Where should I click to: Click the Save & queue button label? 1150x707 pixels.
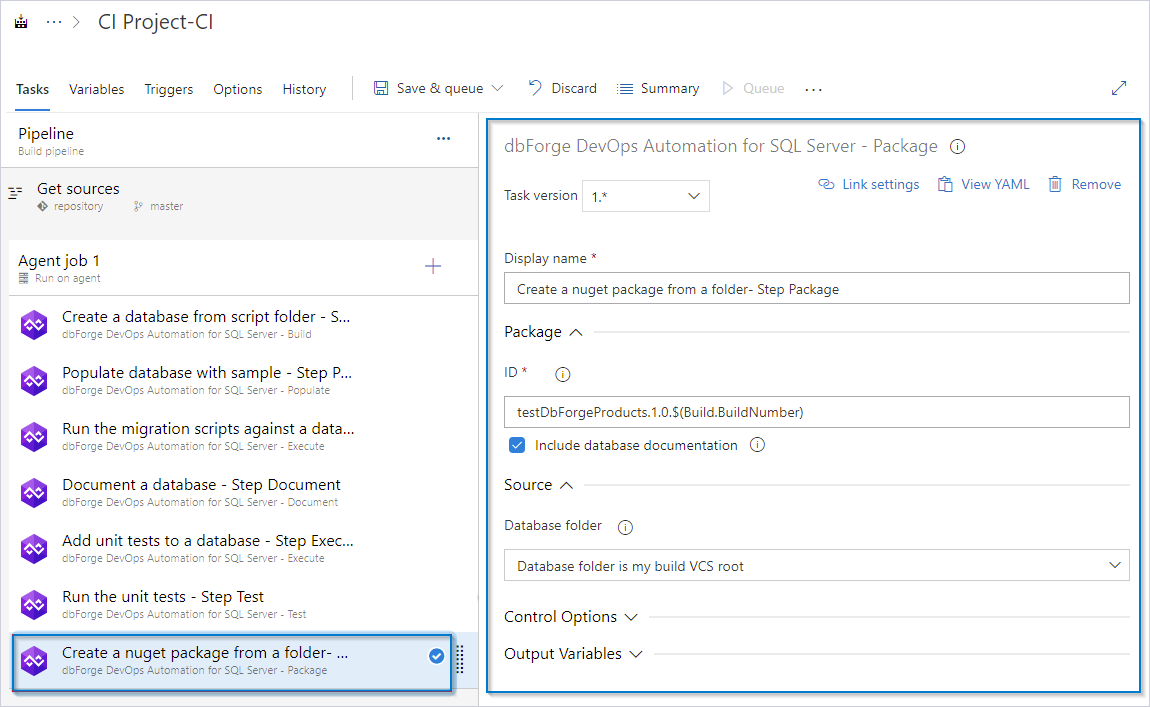[440, 88]
